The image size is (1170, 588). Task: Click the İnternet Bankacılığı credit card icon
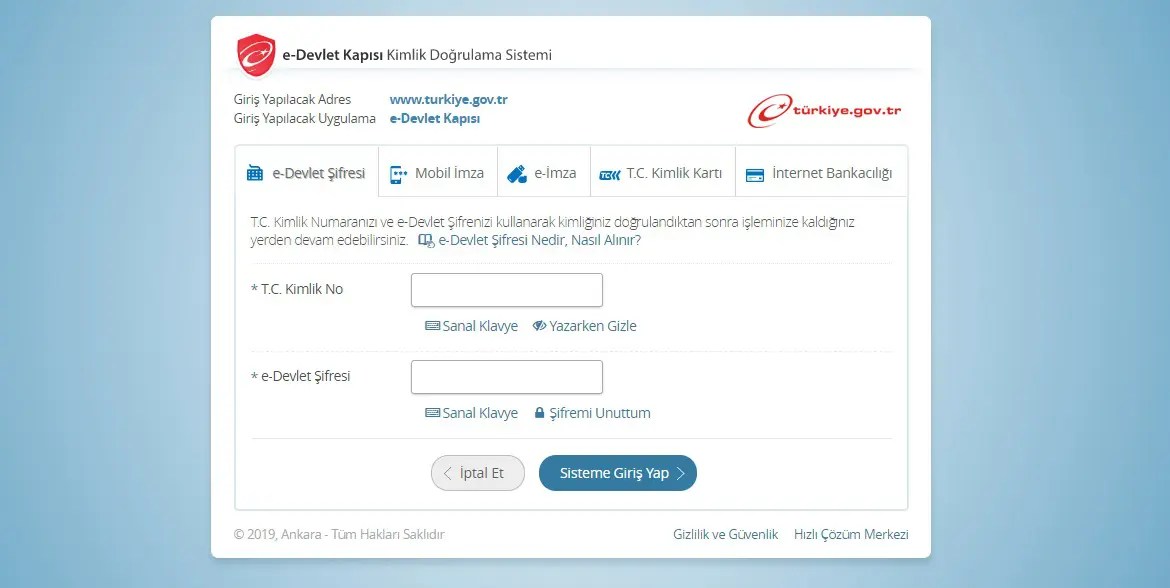pos(754,175)
